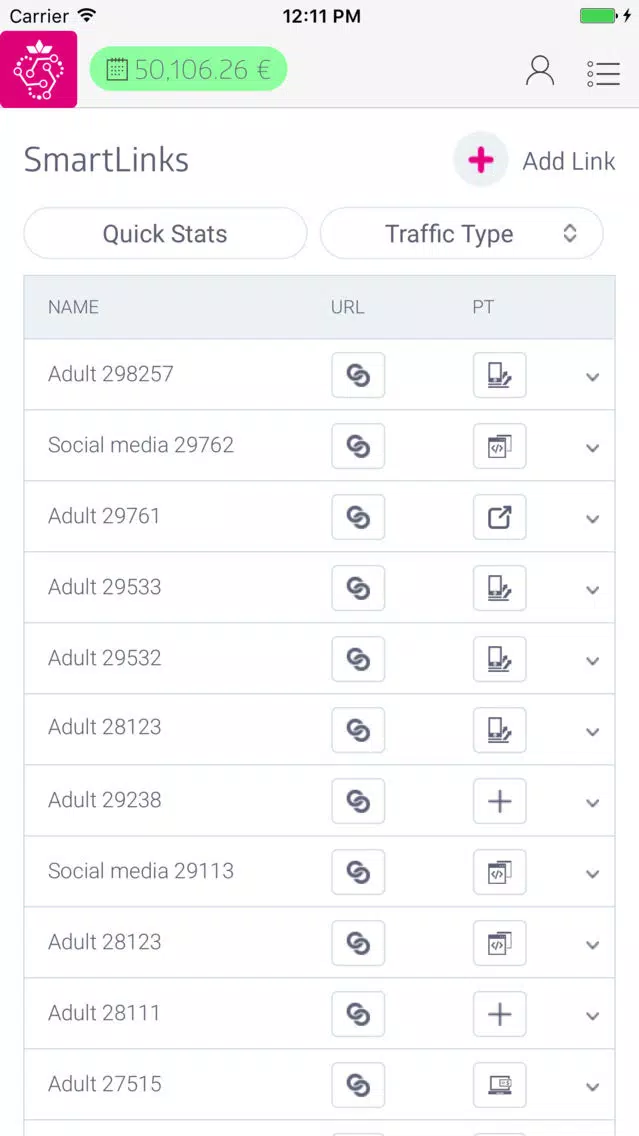Open the pink app logo home icon
Viewport: 639px width, 1136px height.
click(38, 70)
